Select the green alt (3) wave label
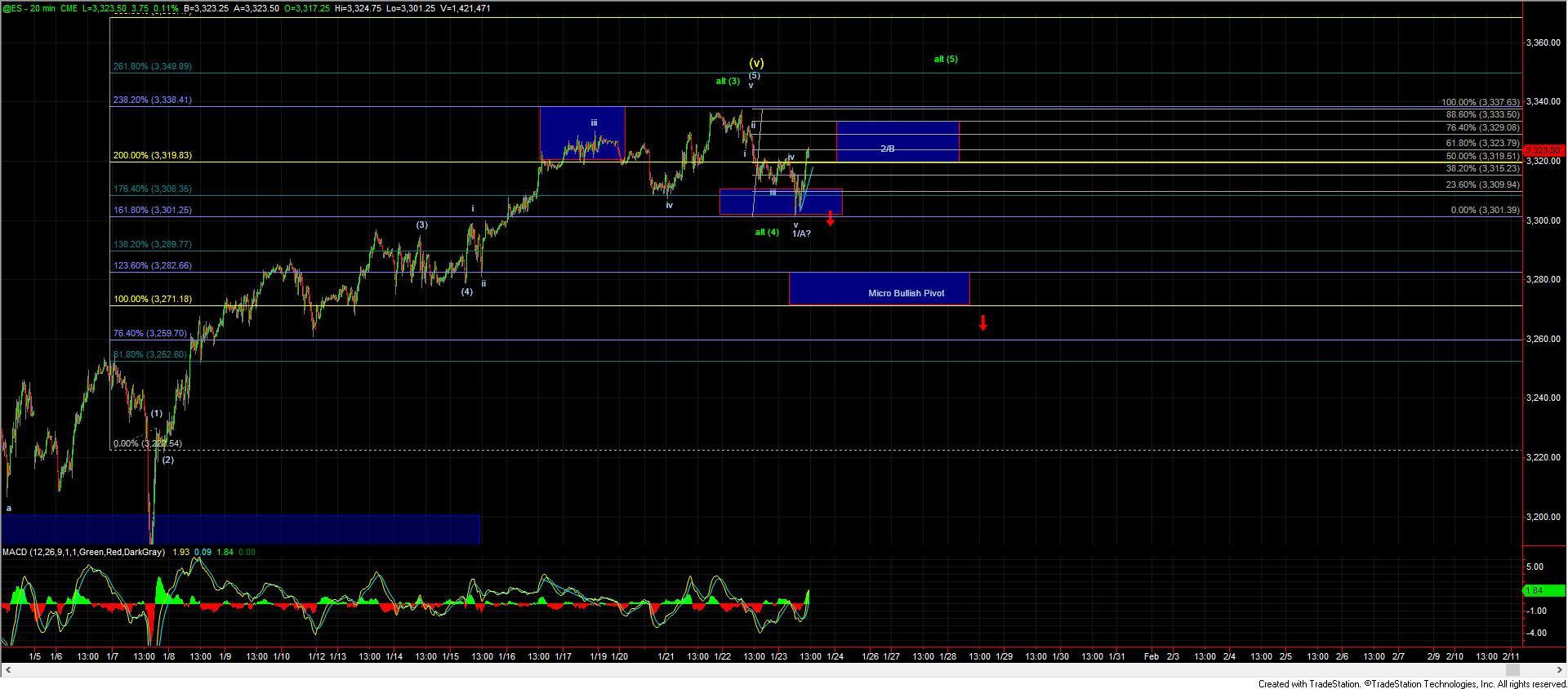The image size is (1568, 689). [728, 81]
